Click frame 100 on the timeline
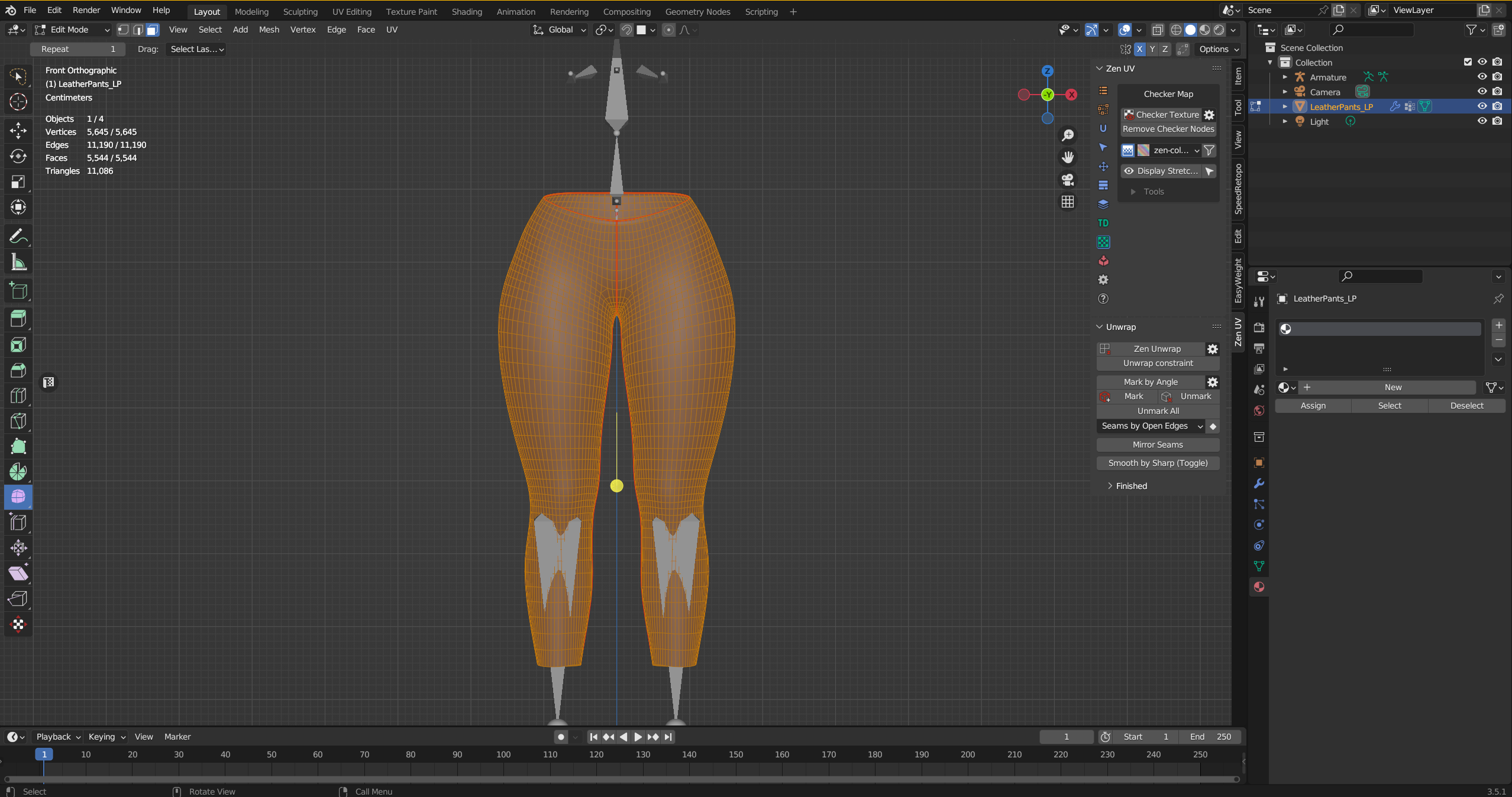Viewport: 1512px width, 797px height. tap(503, 754)
